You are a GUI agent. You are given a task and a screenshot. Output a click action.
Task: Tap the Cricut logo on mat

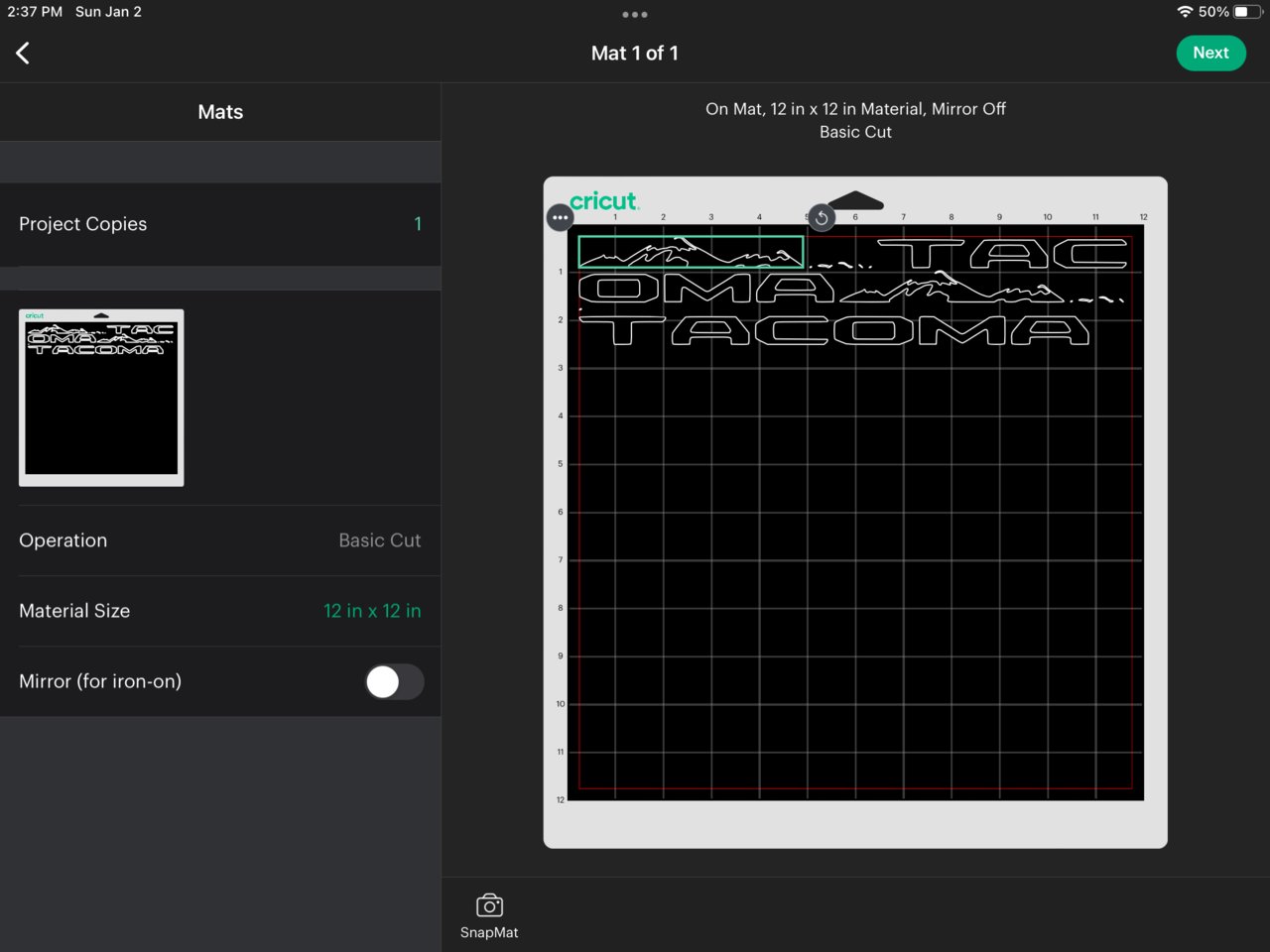tap(604, 201)
